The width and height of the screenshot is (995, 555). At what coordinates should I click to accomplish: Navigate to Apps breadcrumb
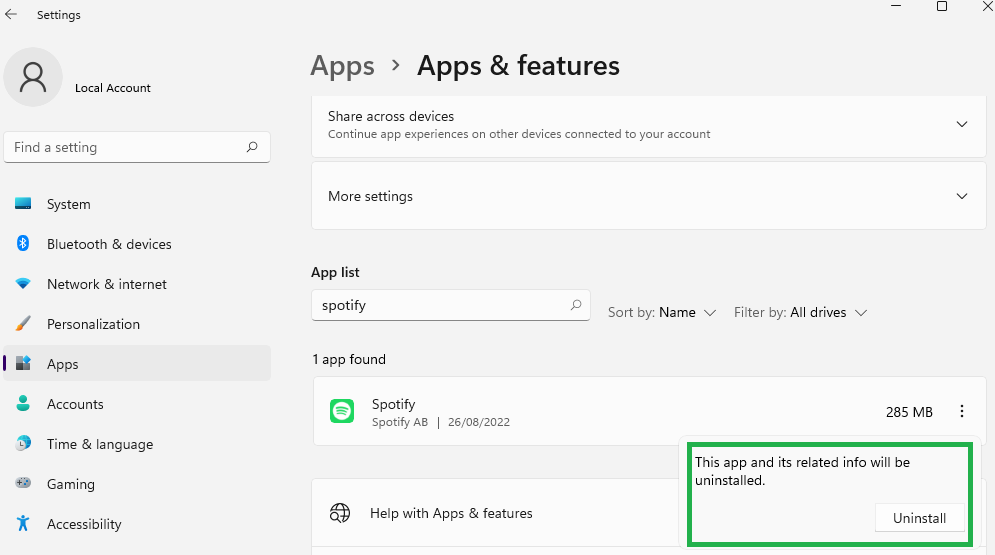pos(343,66)
